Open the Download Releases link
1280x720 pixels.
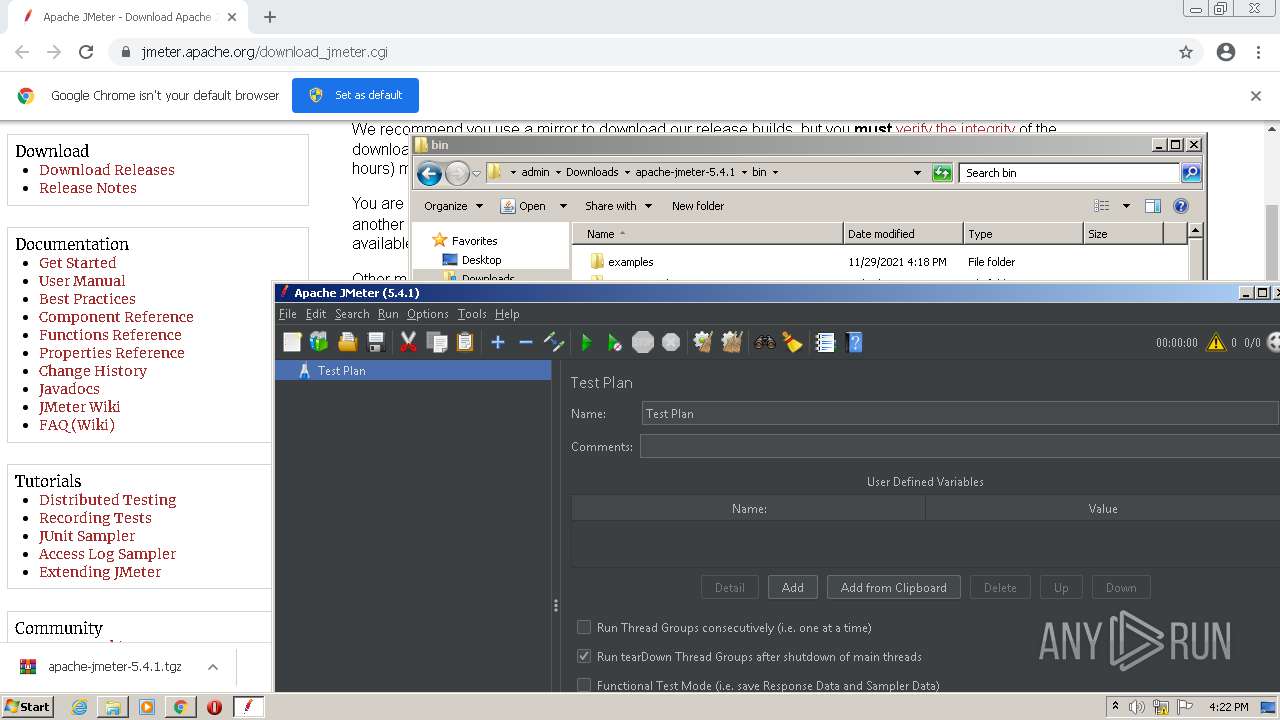(107, 170)
